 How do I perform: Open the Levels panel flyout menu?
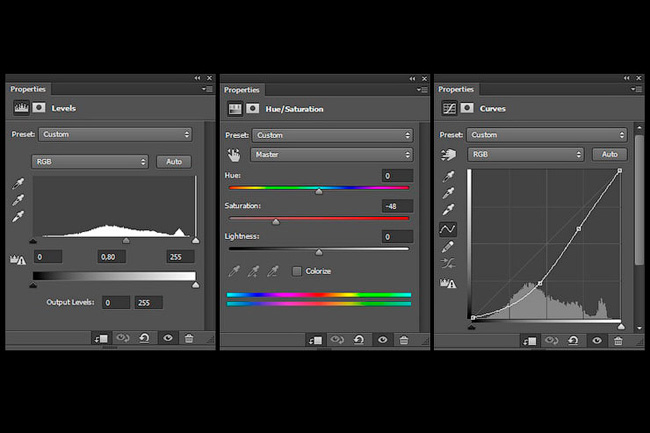pos(207,89)
